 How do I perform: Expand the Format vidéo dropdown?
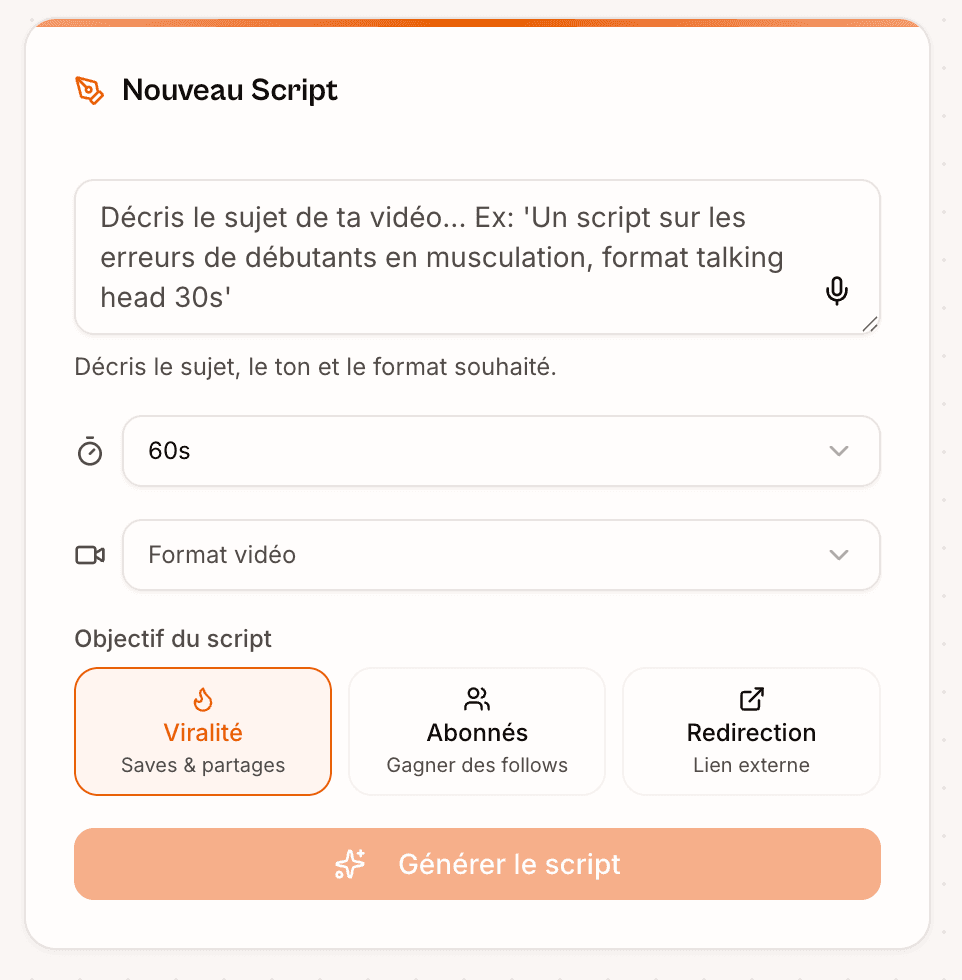tap(501, 555)
